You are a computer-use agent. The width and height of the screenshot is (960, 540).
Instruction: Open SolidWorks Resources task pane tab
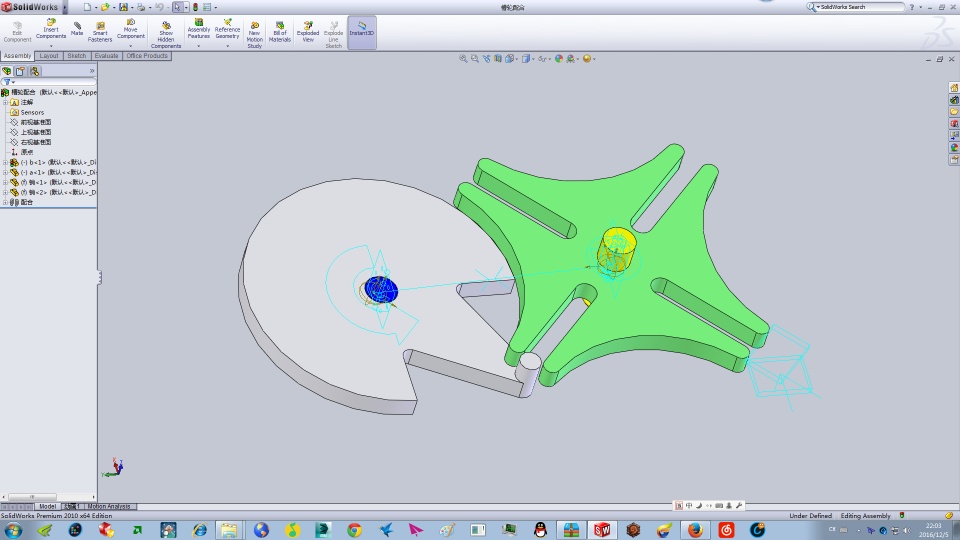coord(954,88)
